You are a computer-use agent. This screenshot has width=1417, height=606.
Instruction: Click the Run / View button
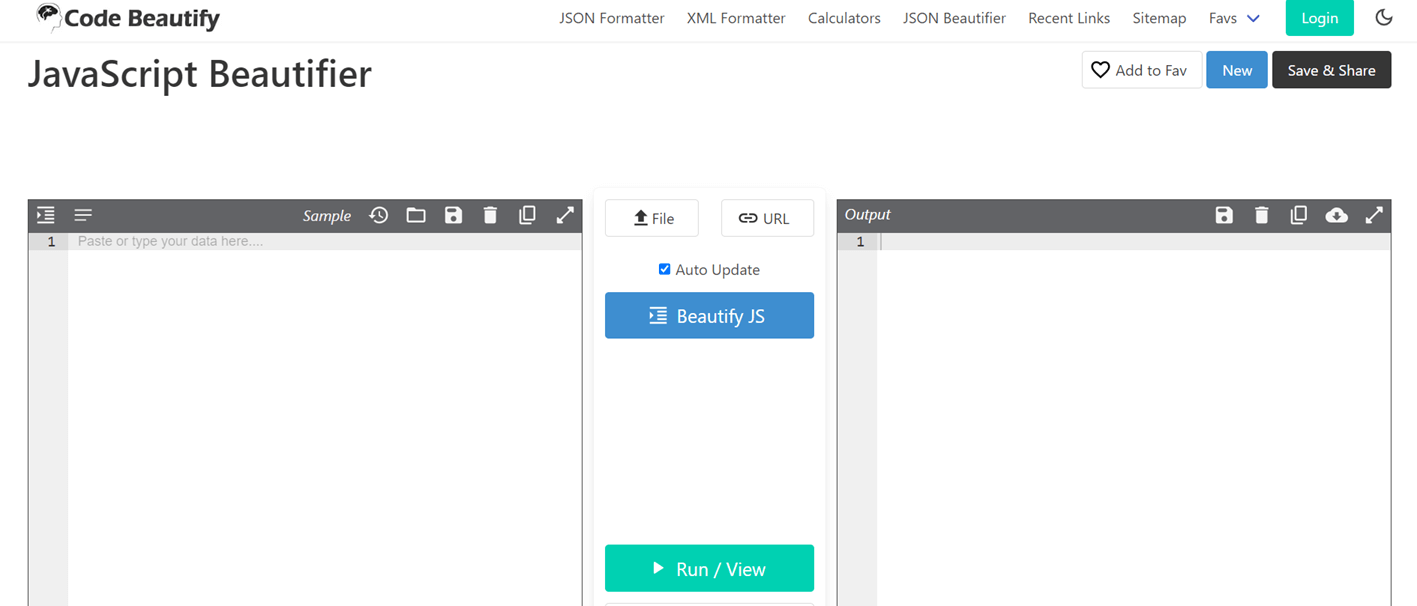click(709, 569)
